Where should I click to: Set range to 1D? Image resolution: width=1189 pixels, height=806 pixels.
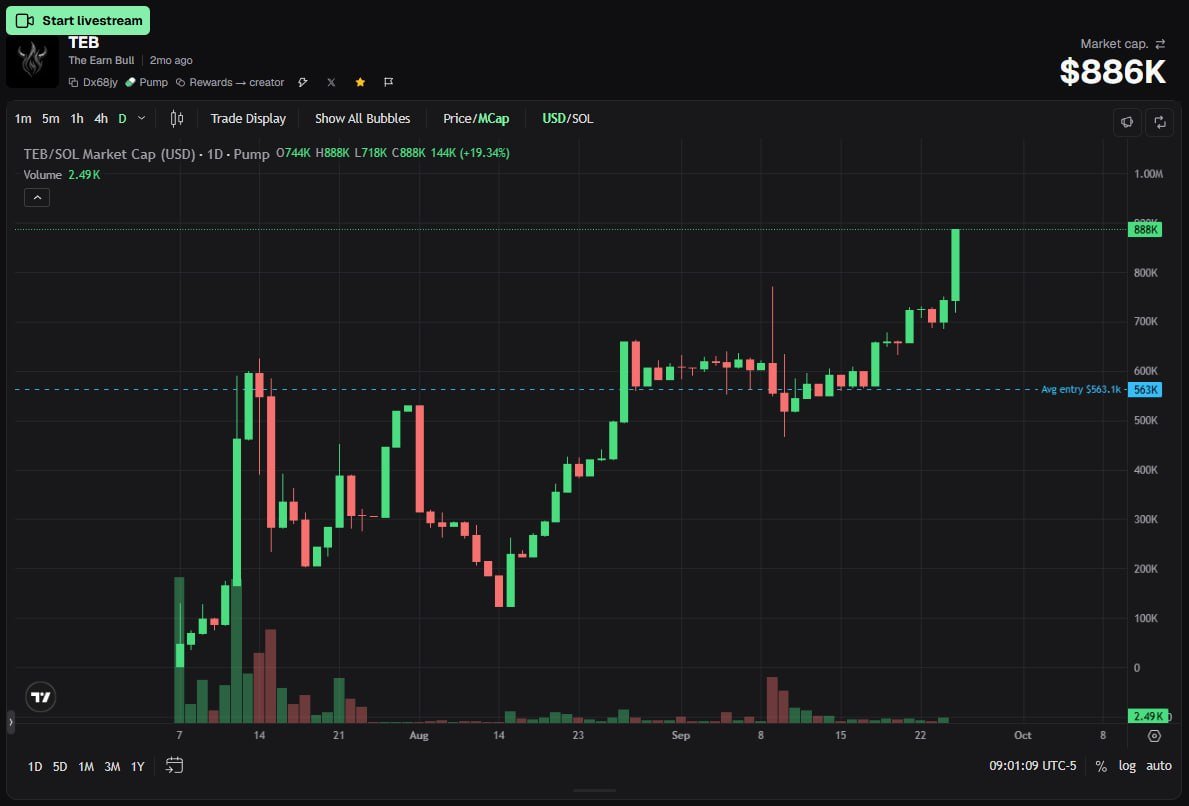point(35,767)
